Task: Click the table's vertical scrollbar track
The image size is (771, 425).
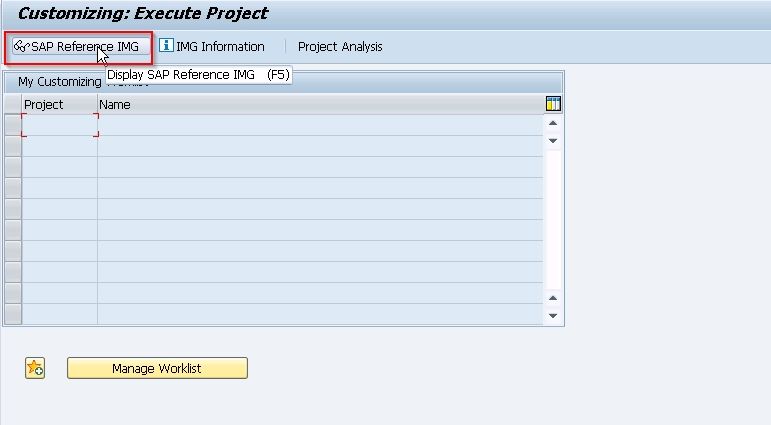Action: [x=553, y=219]
